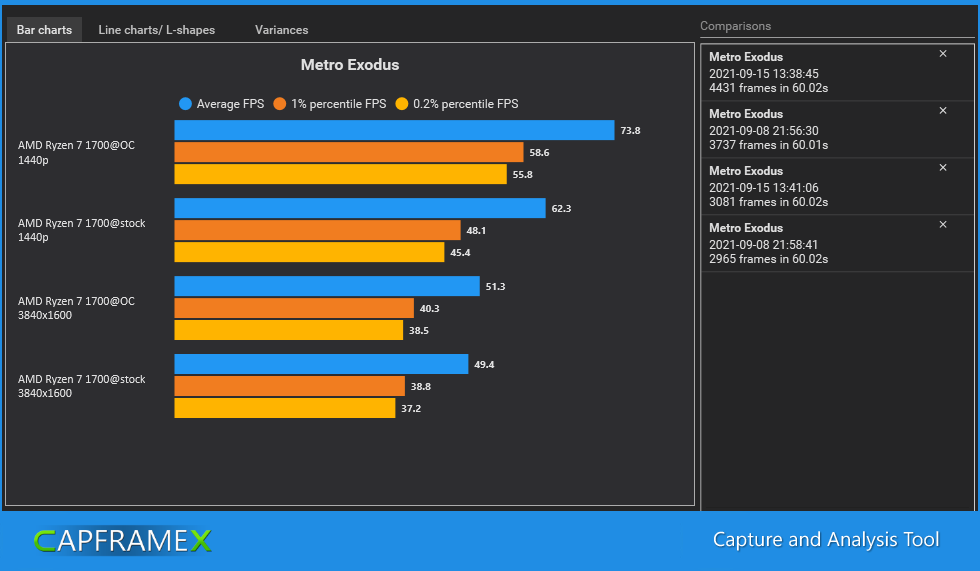Click the AMD Ryzen 7 1700@OC 3840x1600 label
The image size is (980, 571).
coord(76,308)
